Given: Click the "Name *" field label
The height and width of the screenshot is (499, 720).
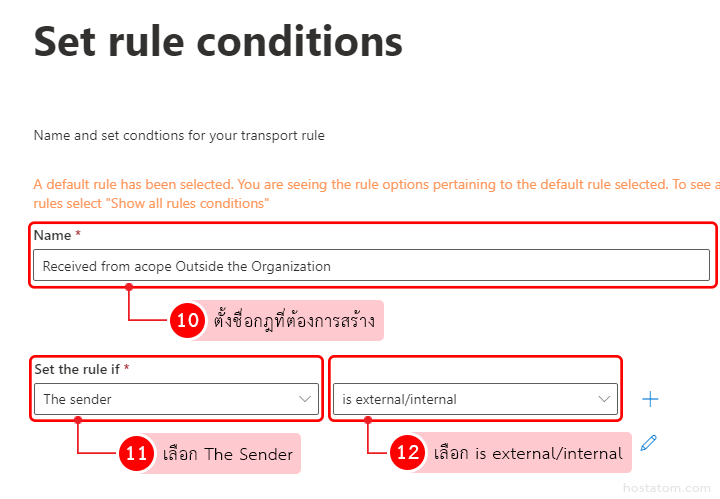Looking at the screenshot, I should tap(56, 236).
